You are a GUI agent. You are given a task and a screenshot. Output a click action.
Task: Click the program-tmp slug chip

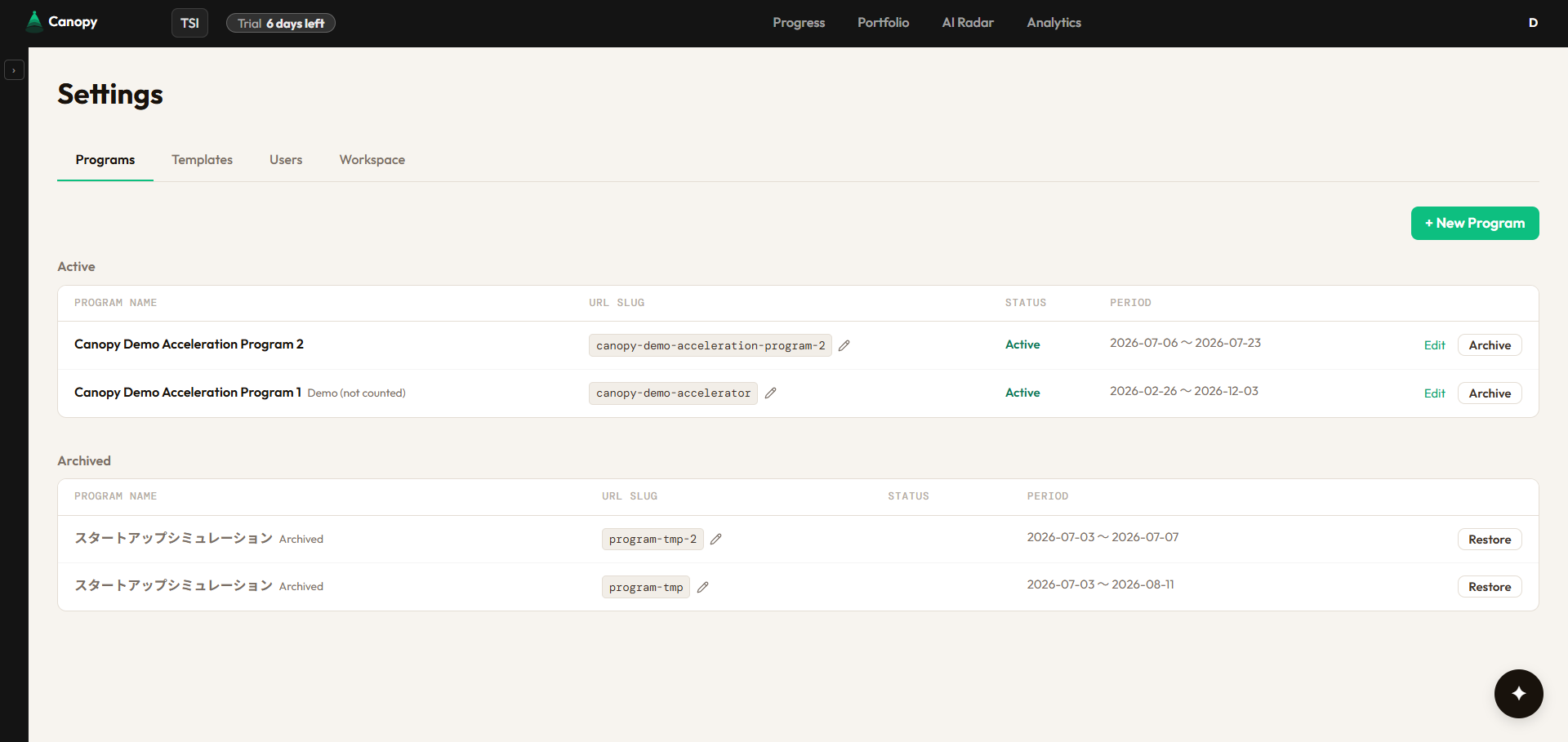646,587
